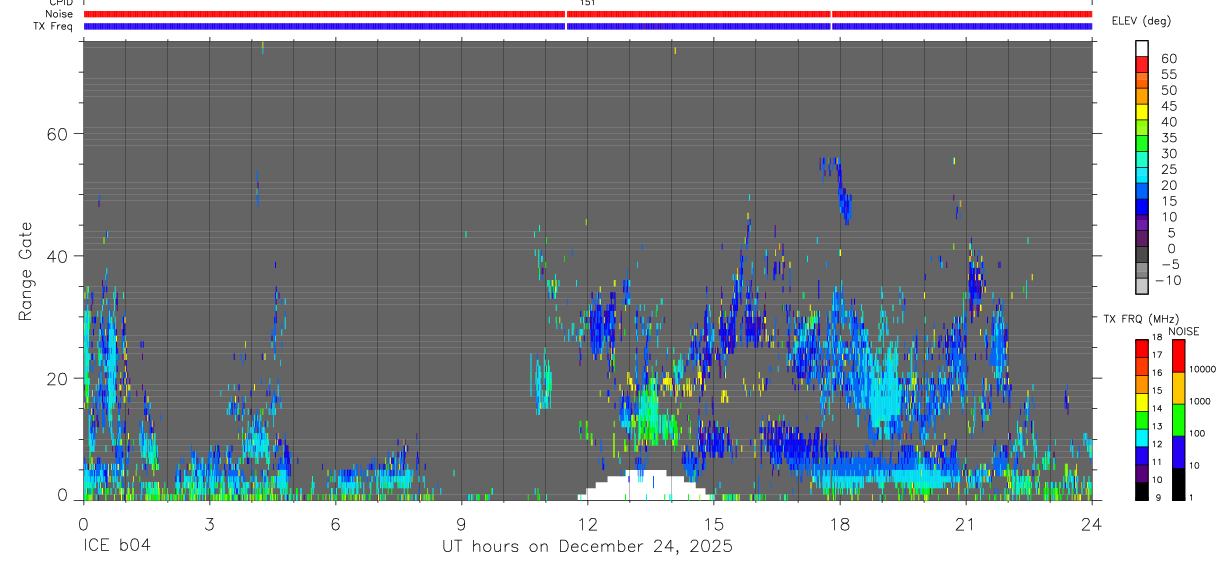Viewport: 1228px width, 567px height.
Task: Click the '6' hour tick label on x-axis
Action: [x=335, y=524]
